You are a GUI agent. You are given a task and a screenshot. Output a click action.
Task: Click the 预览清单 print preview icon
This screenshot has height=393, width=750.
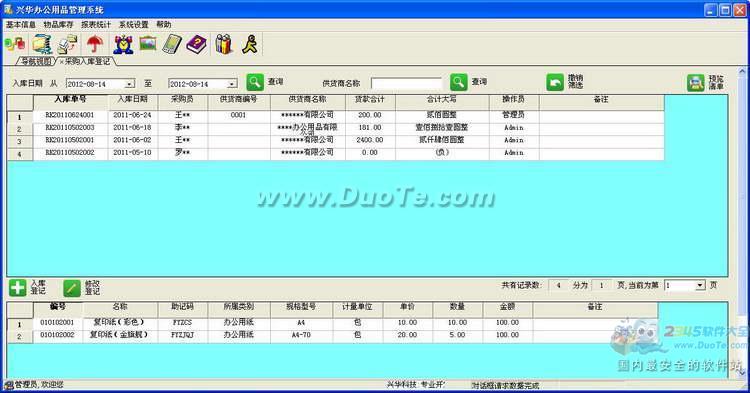(x=696, y=82)
